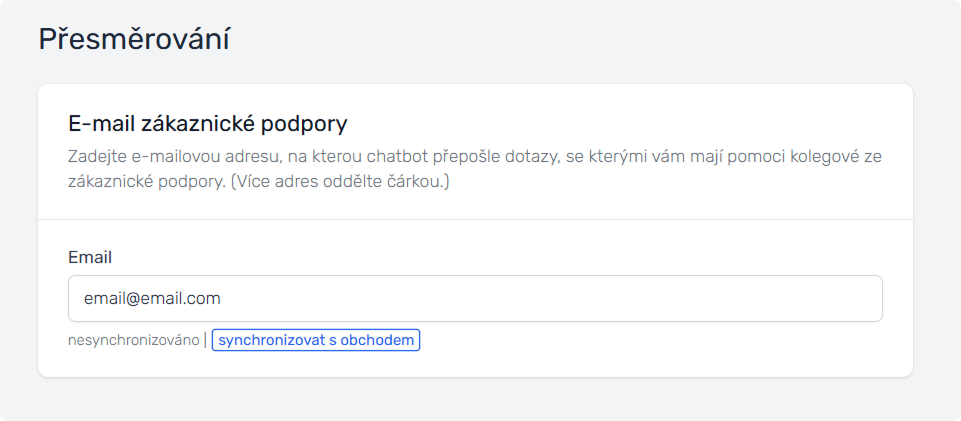
Task: Click the 'Přesměrování' page heading
Action: pyautogui.click(x=134, y=40)
